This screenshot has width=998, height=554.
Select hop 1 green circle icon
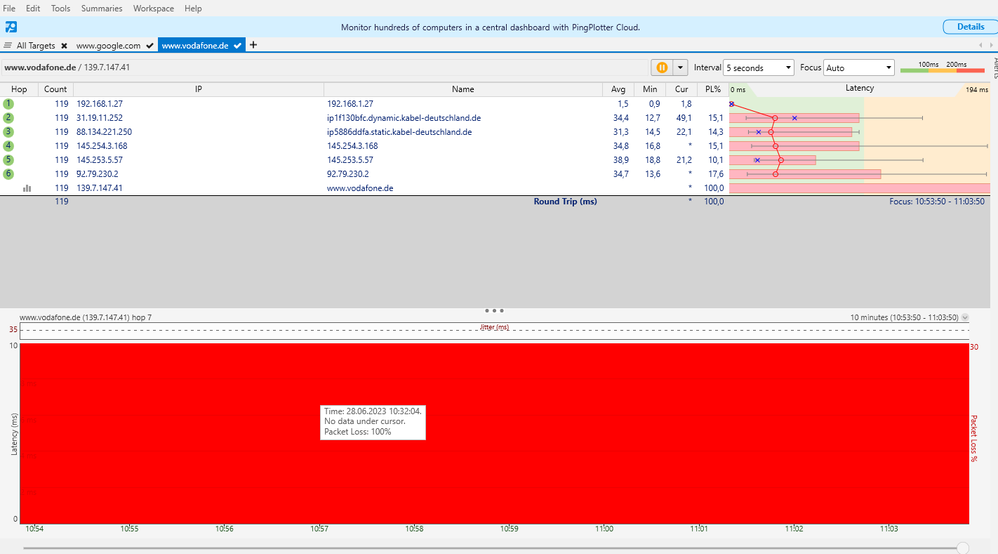[8, 103]
